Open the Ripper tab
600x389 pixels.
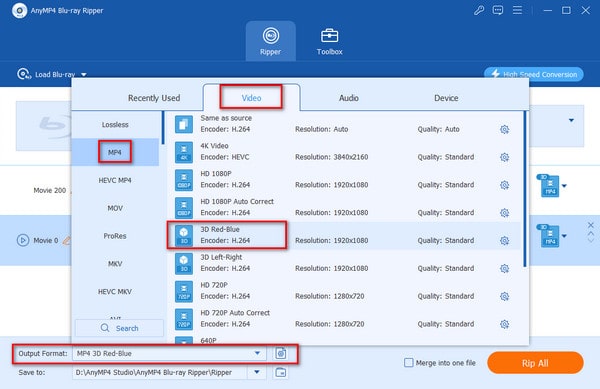tap(271, 41)
